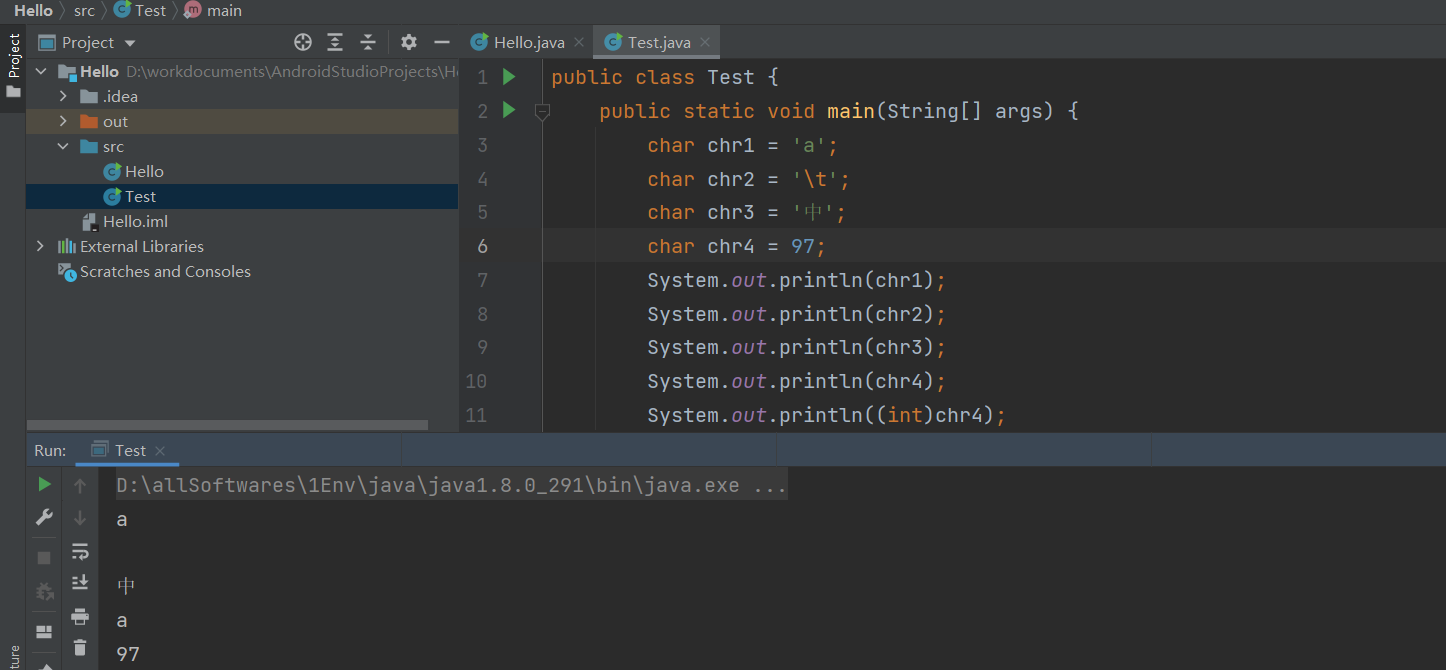Image resolution: width=1446 pixels, height=670 pixels.
Task: Click the 97 output line in console
Action: pos(128,654)
